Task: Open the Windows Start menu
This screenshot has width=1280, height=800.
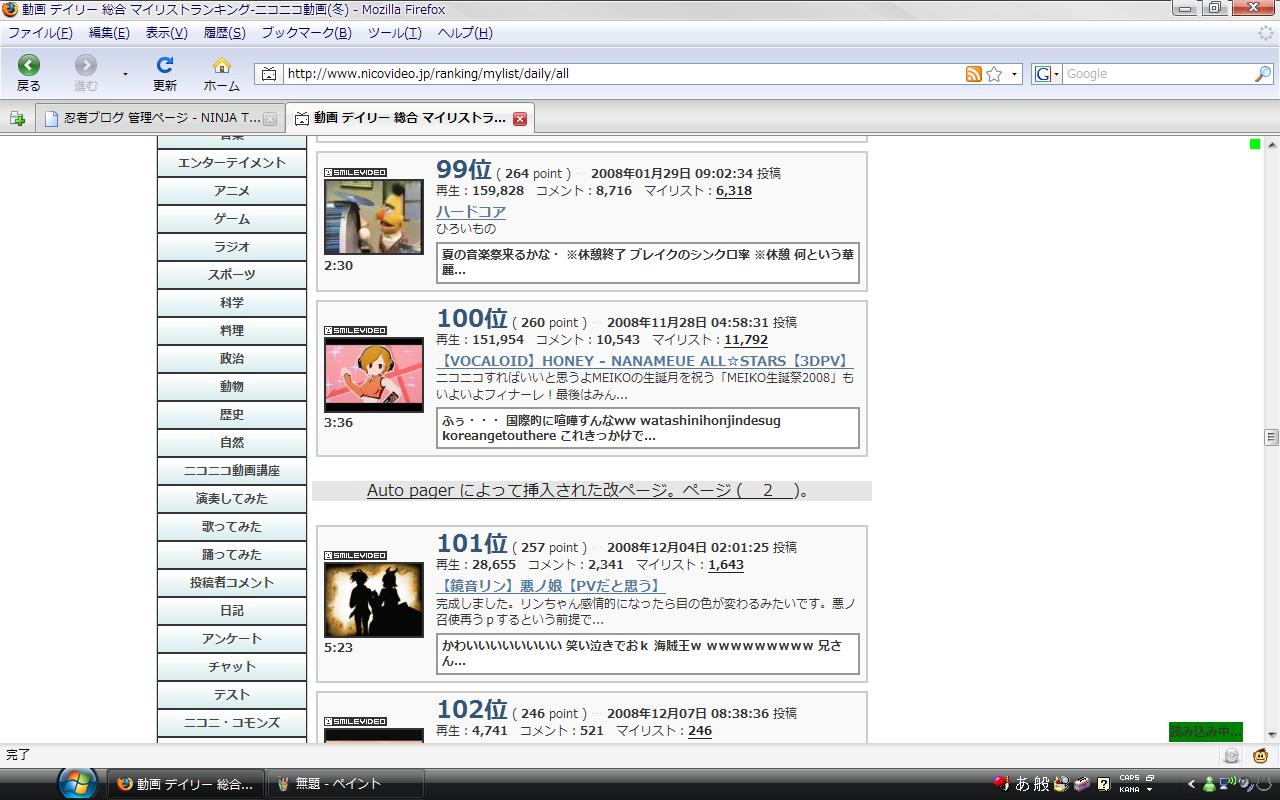Action: coord(78,783)
